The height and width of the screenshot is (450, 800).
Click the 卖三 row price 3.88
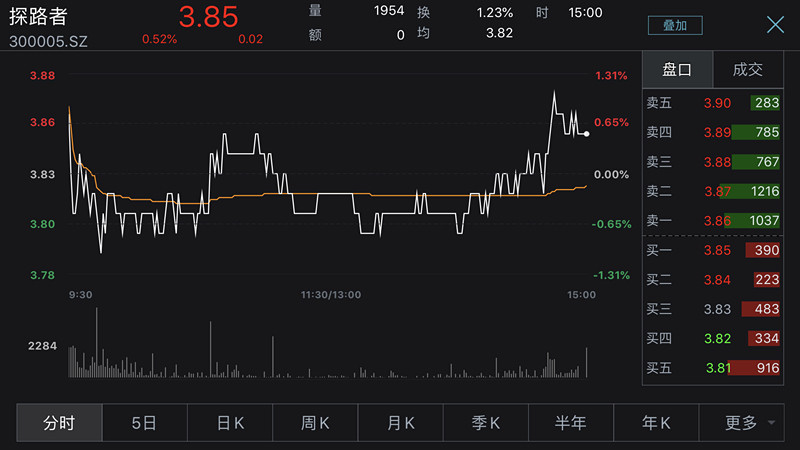point(717,162)
